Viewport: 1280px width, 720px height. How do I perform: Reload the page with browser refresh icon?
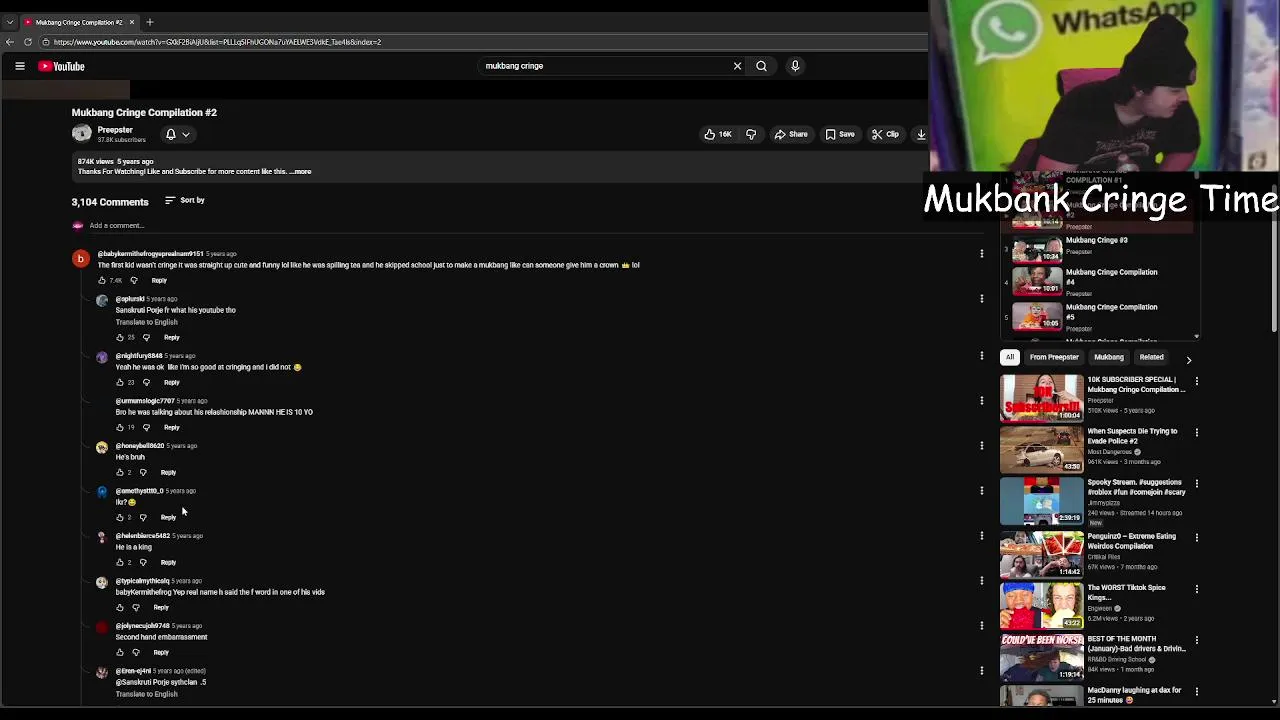pyautogui.click(x=28, y=42)
